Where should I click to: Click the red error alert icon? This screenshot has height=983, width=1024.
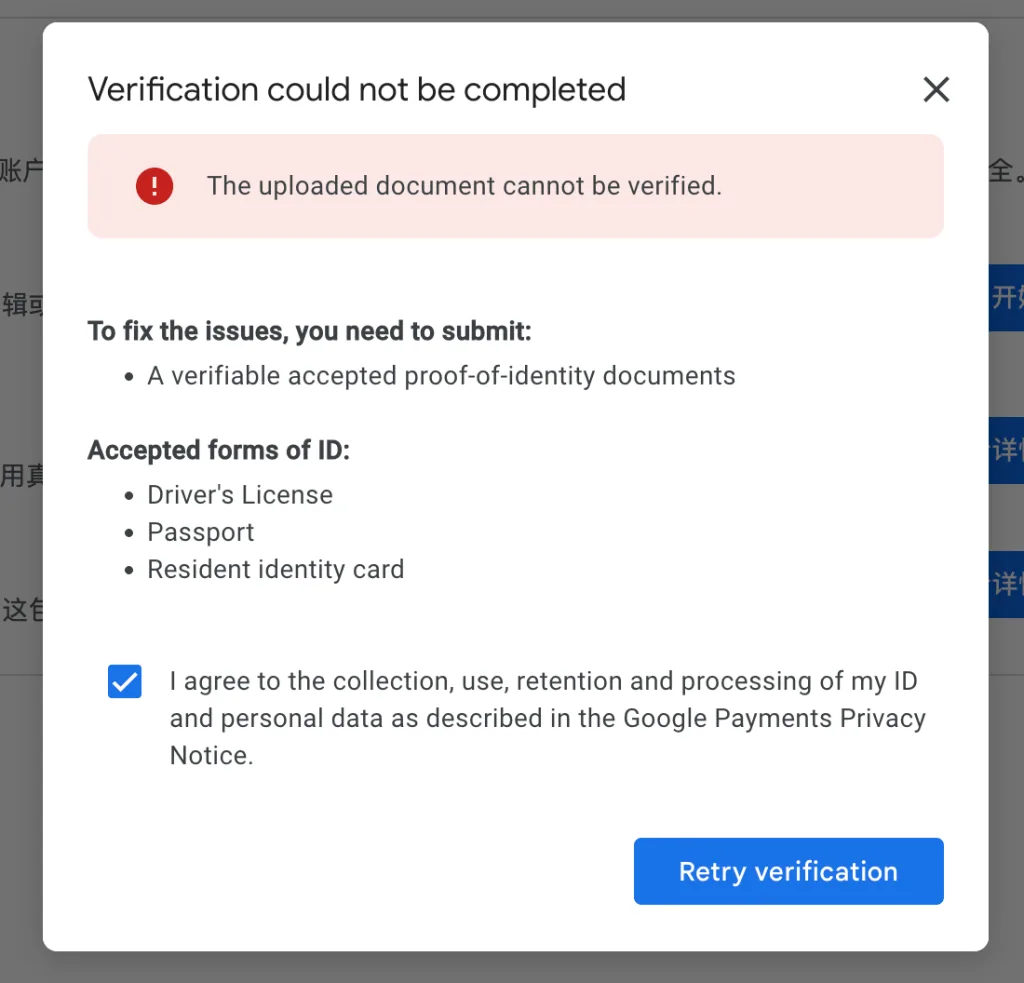click(154, 186)
